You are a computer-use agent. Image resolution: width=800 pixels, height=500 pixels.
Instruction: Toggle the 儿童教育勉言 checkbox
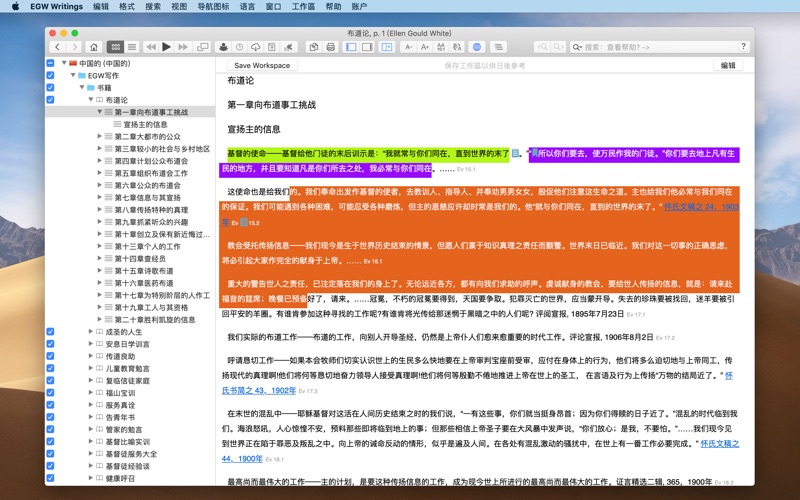(x=50, y=368)
